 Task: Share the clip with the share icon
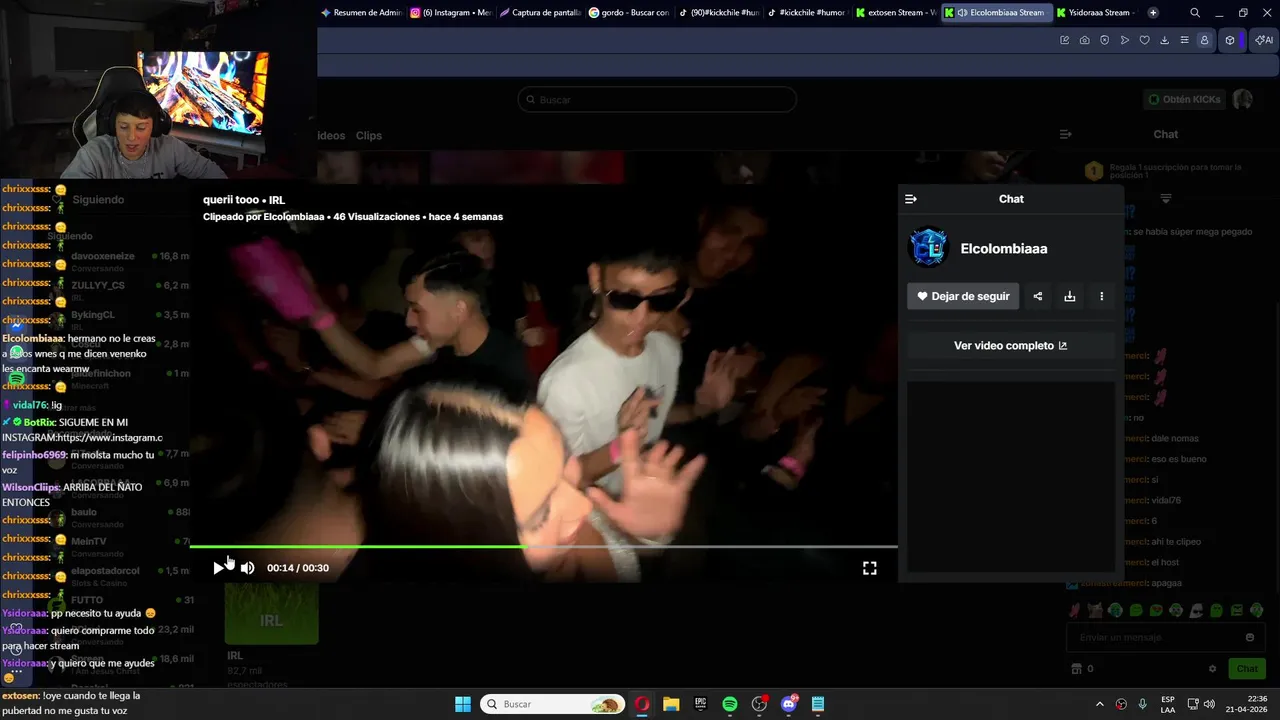tap(1038, 296)
